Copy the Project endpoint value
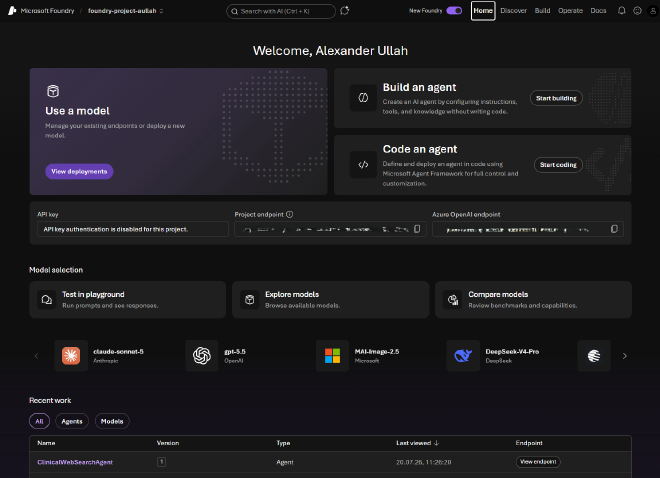This screenshot has height=478, width=660. point(417,229)
